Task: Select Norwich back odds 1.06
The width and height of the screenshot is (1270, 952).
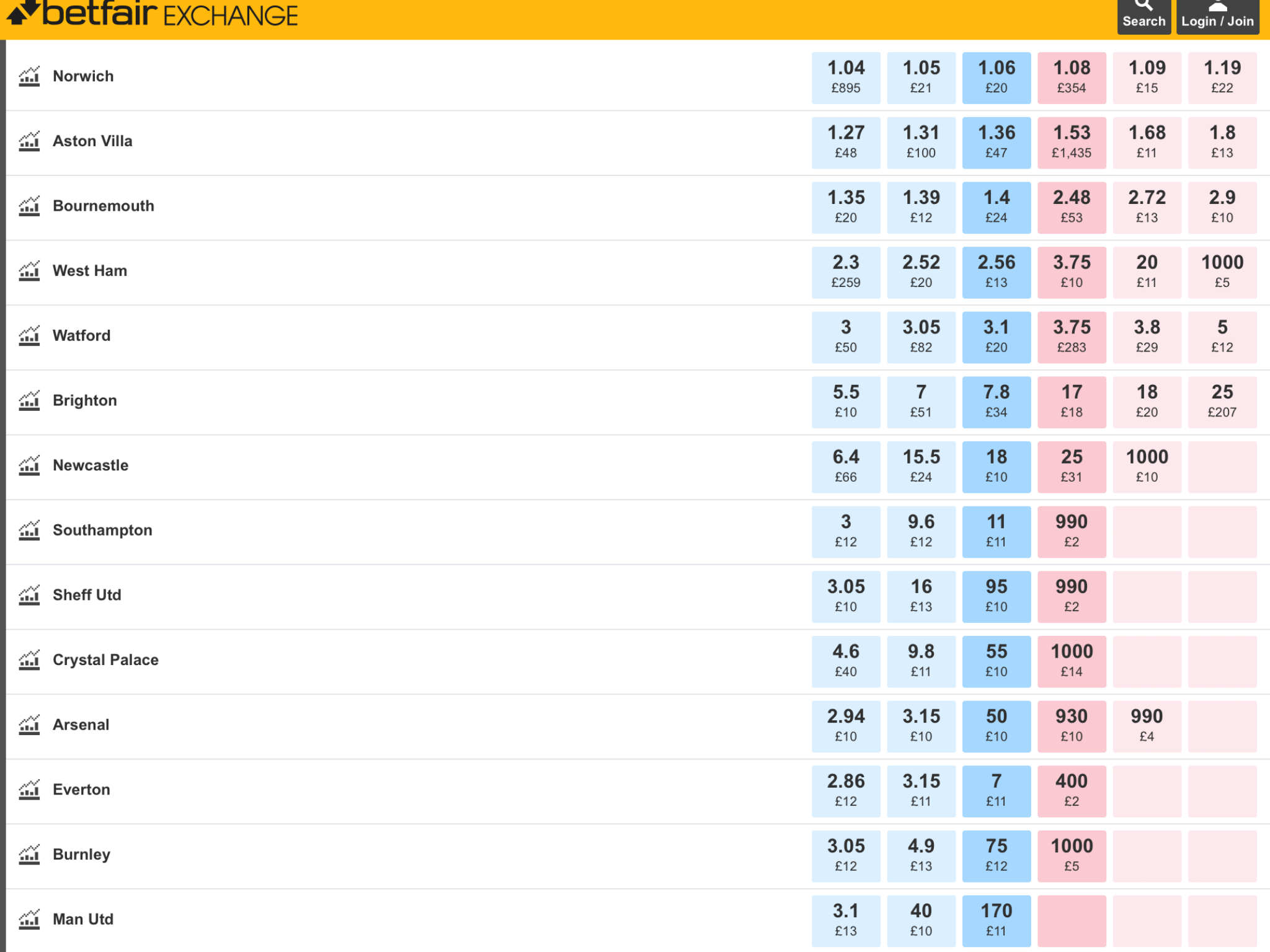Action: 997,77
